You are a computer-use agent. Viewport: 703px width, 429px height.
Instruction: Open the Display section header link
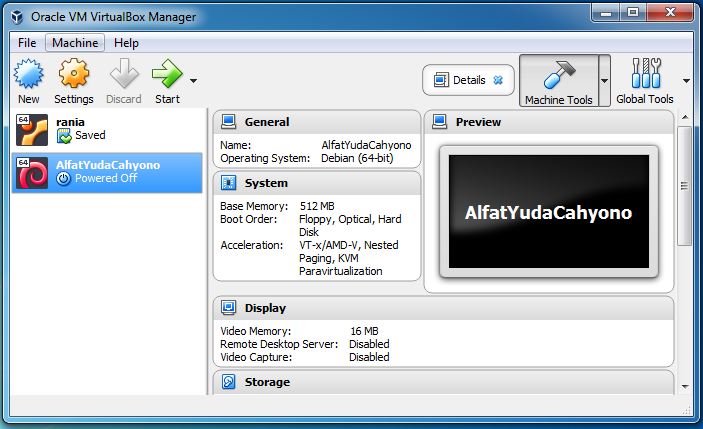[265, 308]
